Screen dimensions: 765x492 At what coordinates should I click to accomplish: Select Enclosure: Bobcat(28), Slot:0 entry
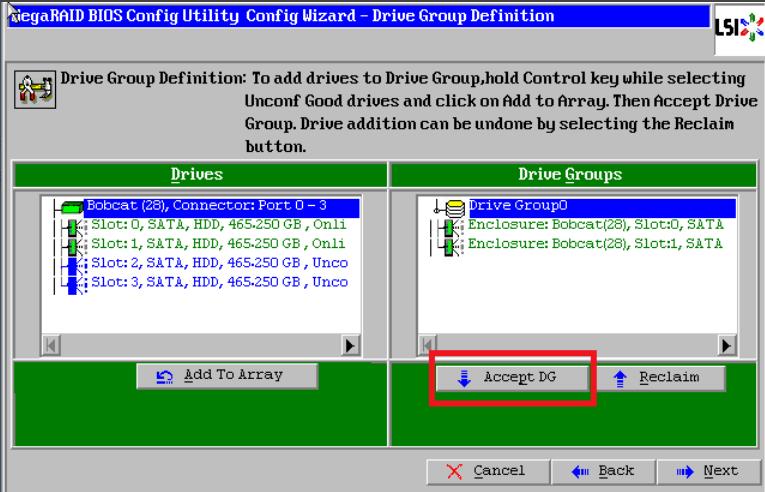tap(595, 225)
